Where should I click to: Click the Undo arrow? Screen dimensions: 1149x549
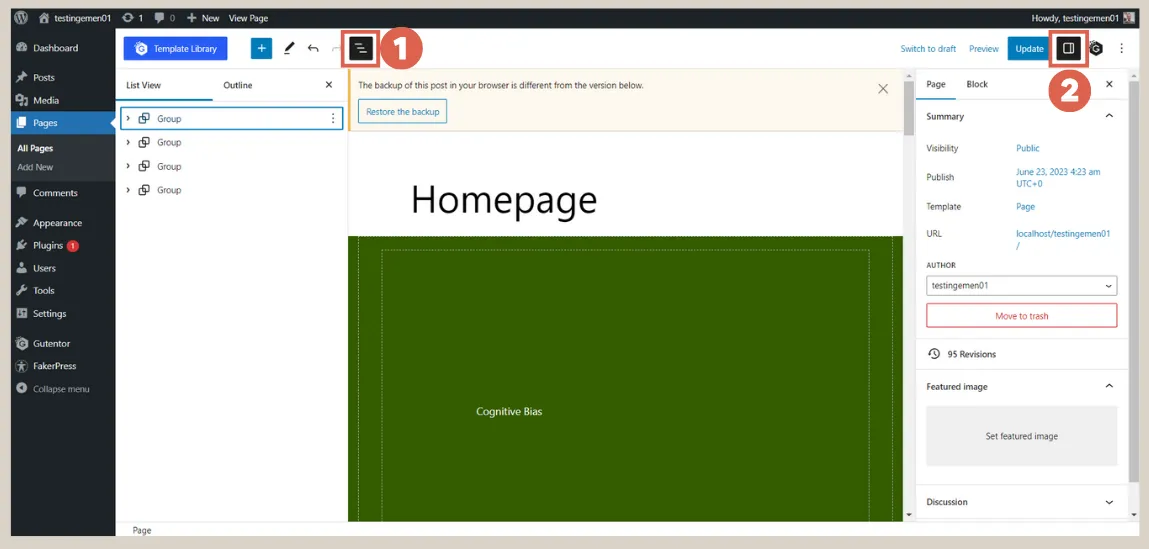(313, 48)
